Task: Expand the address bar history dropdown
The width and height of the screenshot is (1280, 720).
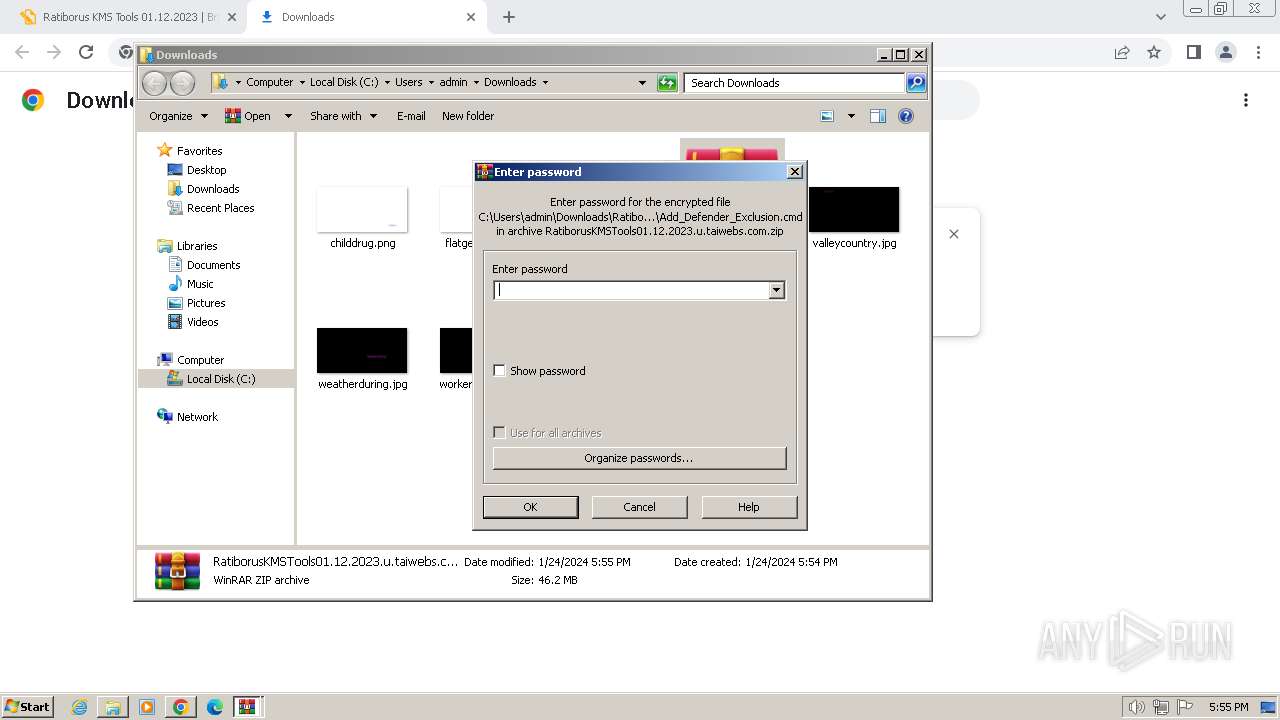Action: tap(642, 83)
